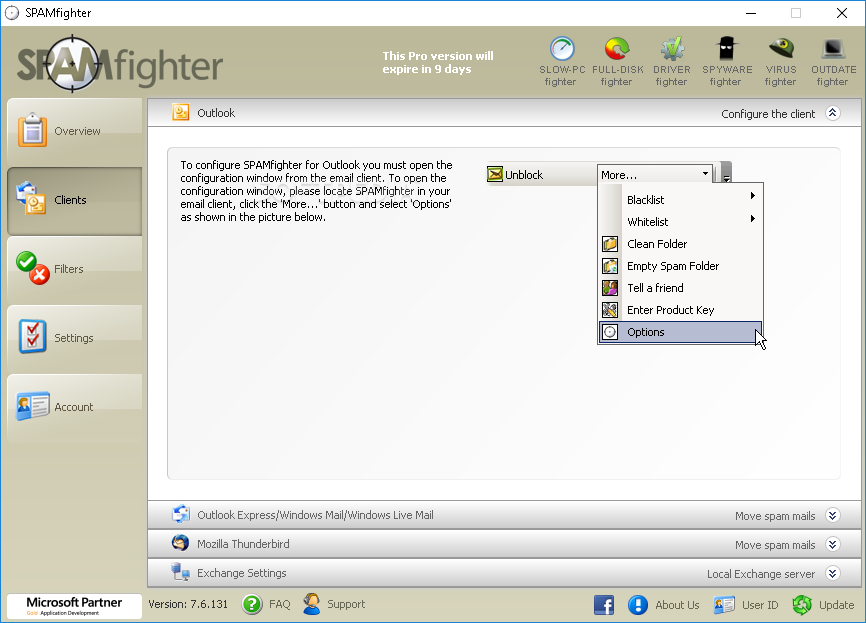Click the Support agent icon
866x623 pixels.
point(311,604)
